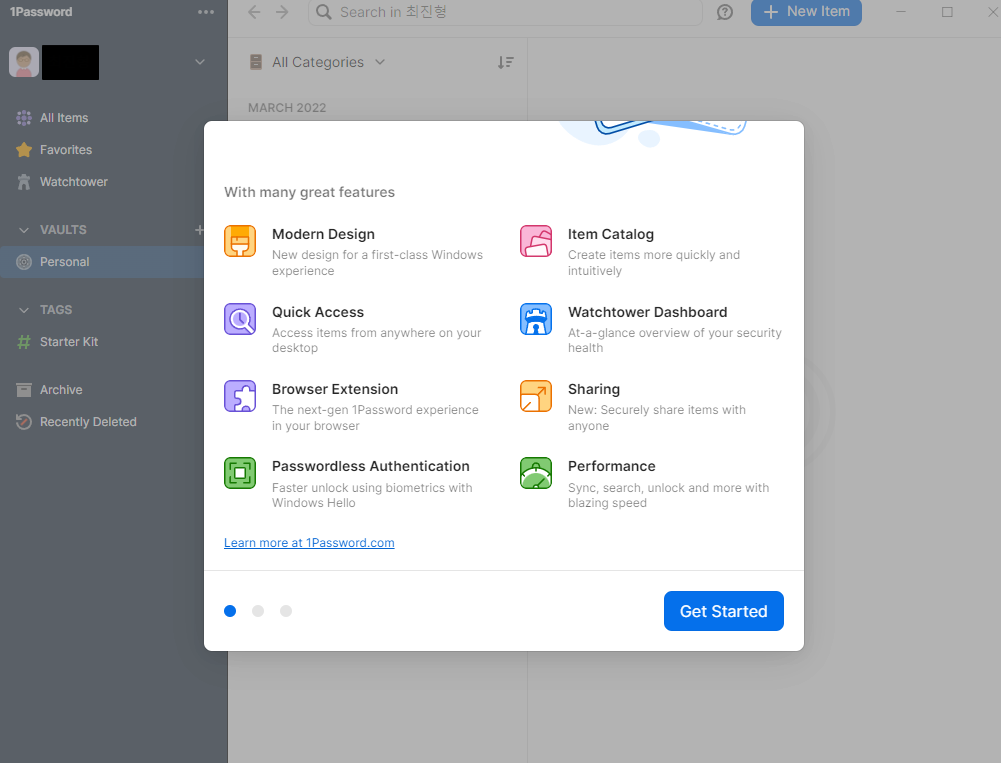Select the second onboarding page dot

[258, 611]
